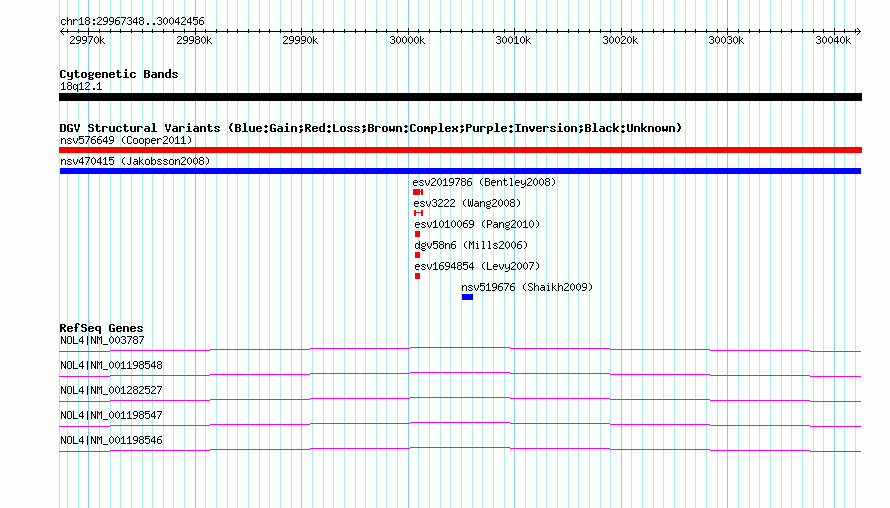Click the 18q12.1 band label
This screenshot has height=508, width=890.
click(x=81, y=86)
